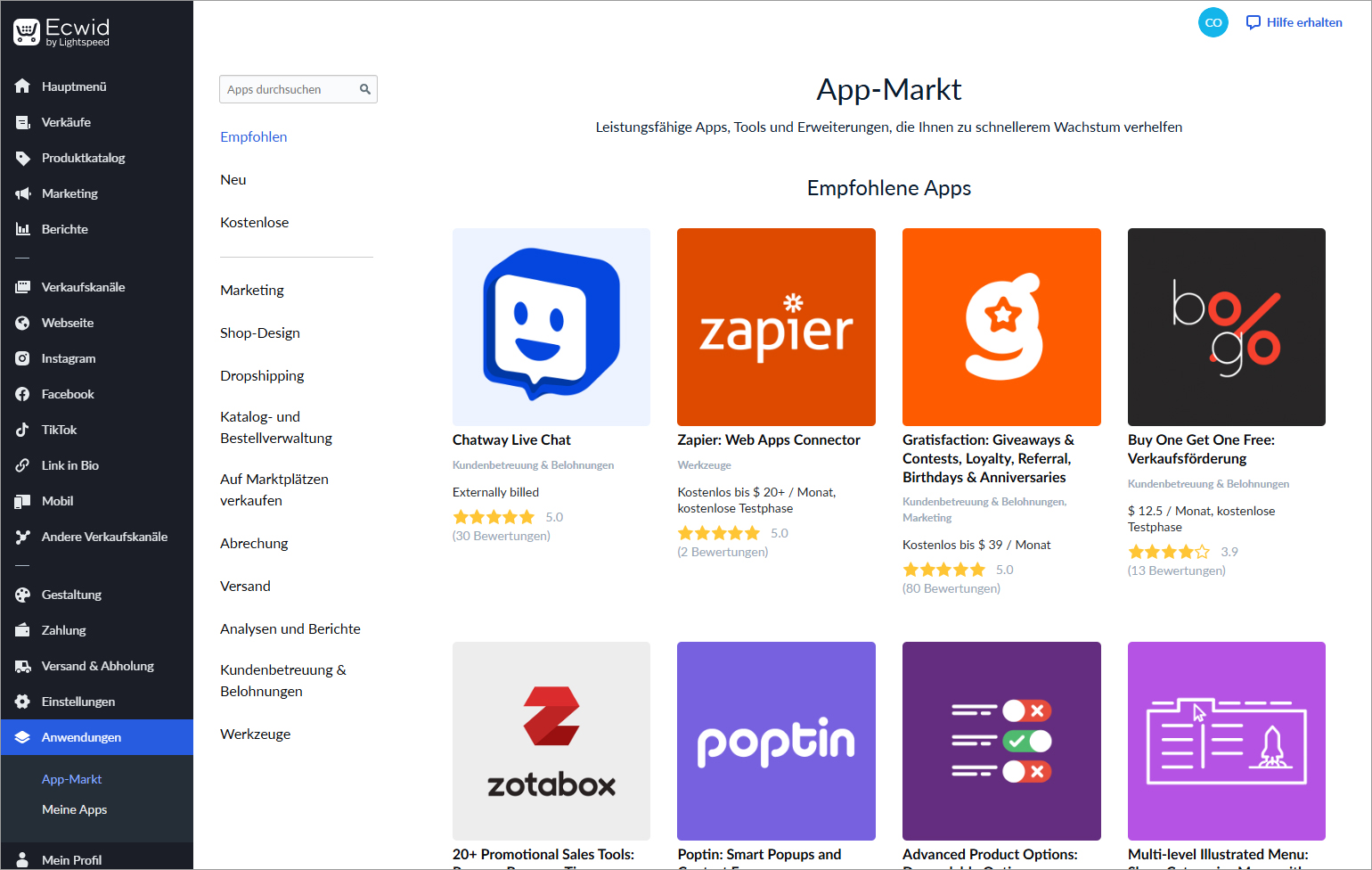Screen dimensions: 1372x870
Task: Open Meine Apps submenu link
Action: point(74,809)
